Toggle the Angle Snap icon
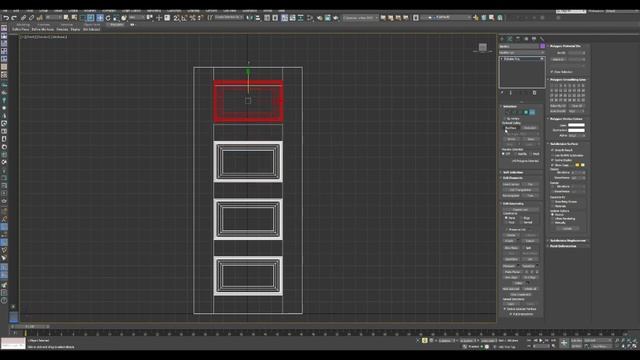 [184, 18]
